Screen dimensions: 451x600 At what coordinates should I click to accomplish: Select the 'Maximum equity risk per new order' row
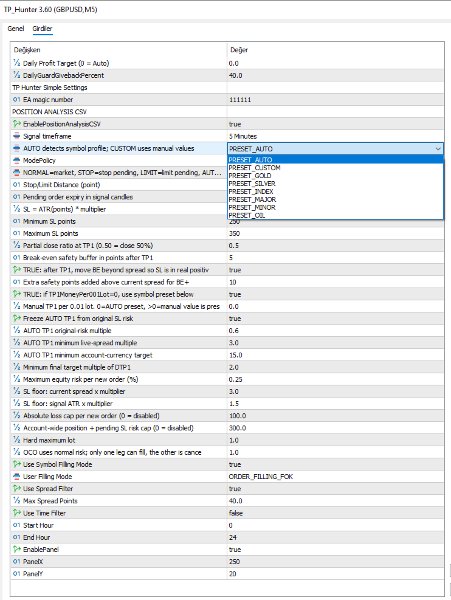point(227,379)
